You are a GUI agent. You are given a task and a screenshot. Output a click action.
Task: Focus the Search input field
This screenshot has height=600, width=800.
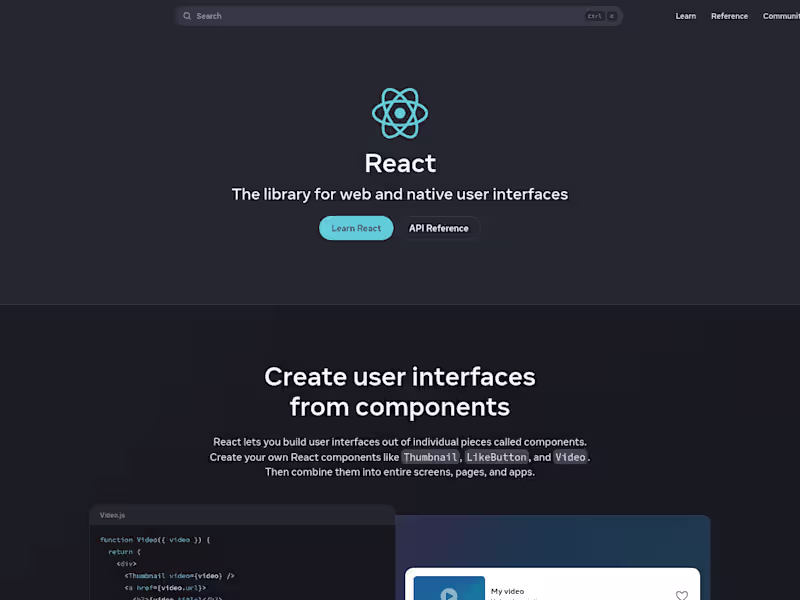398,16
